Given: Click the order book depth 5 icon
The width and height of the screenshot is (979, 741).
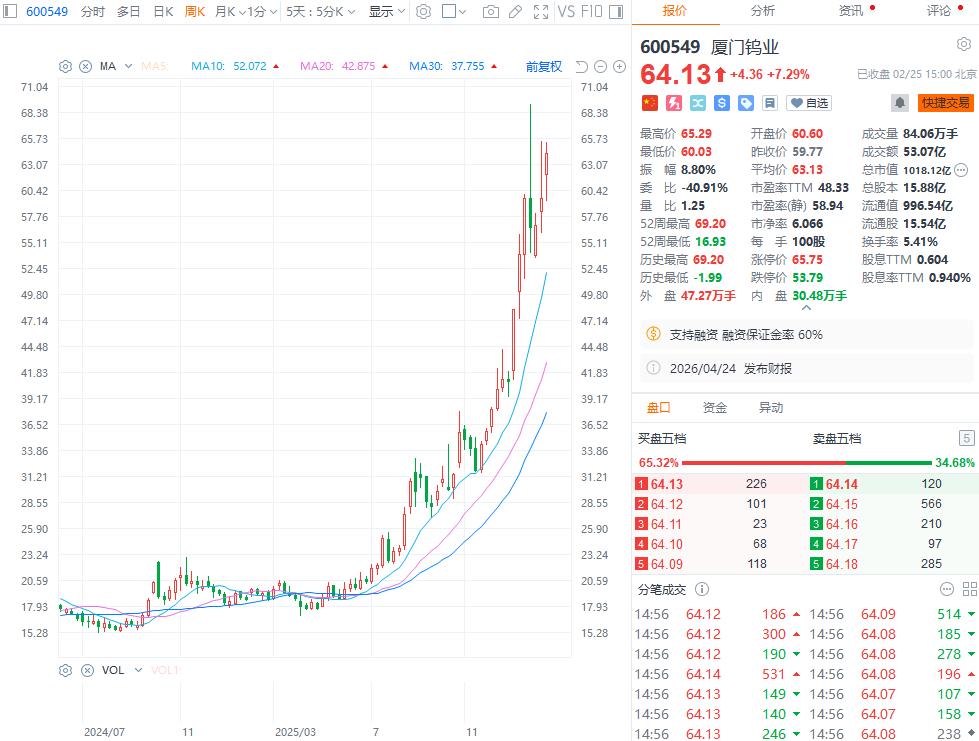Looking at the screenshot, I should click(966, 438).
